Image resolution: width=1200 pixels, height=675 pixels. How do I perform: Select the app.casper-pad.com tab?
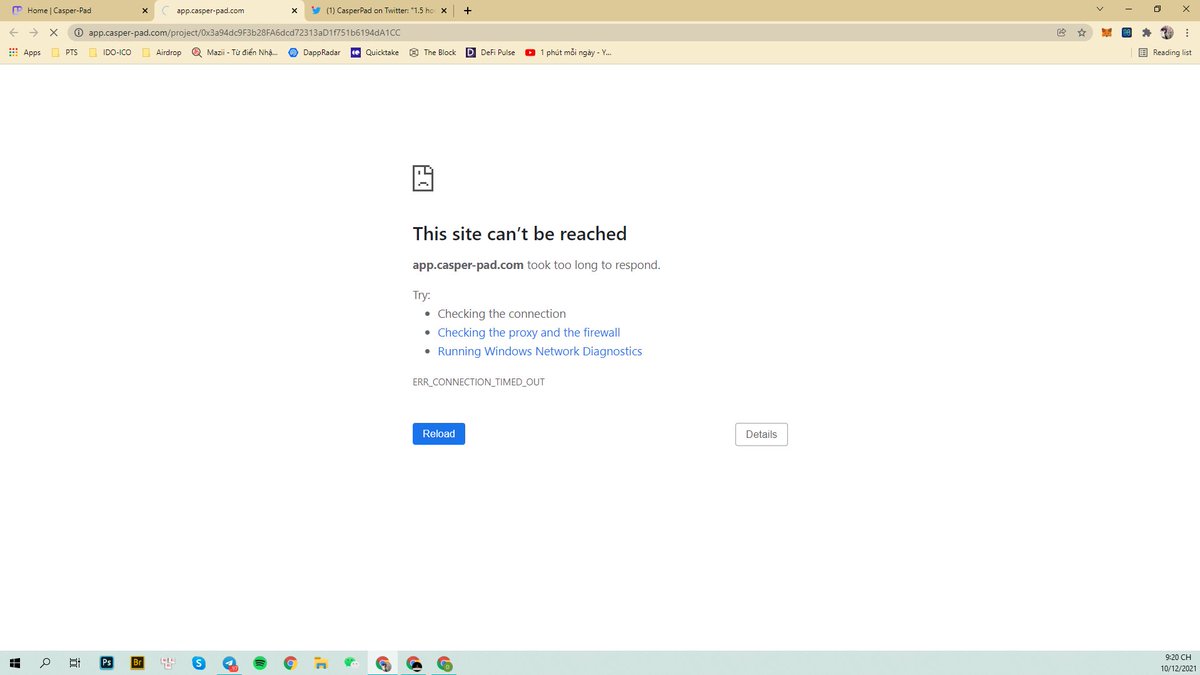point(229,10)
